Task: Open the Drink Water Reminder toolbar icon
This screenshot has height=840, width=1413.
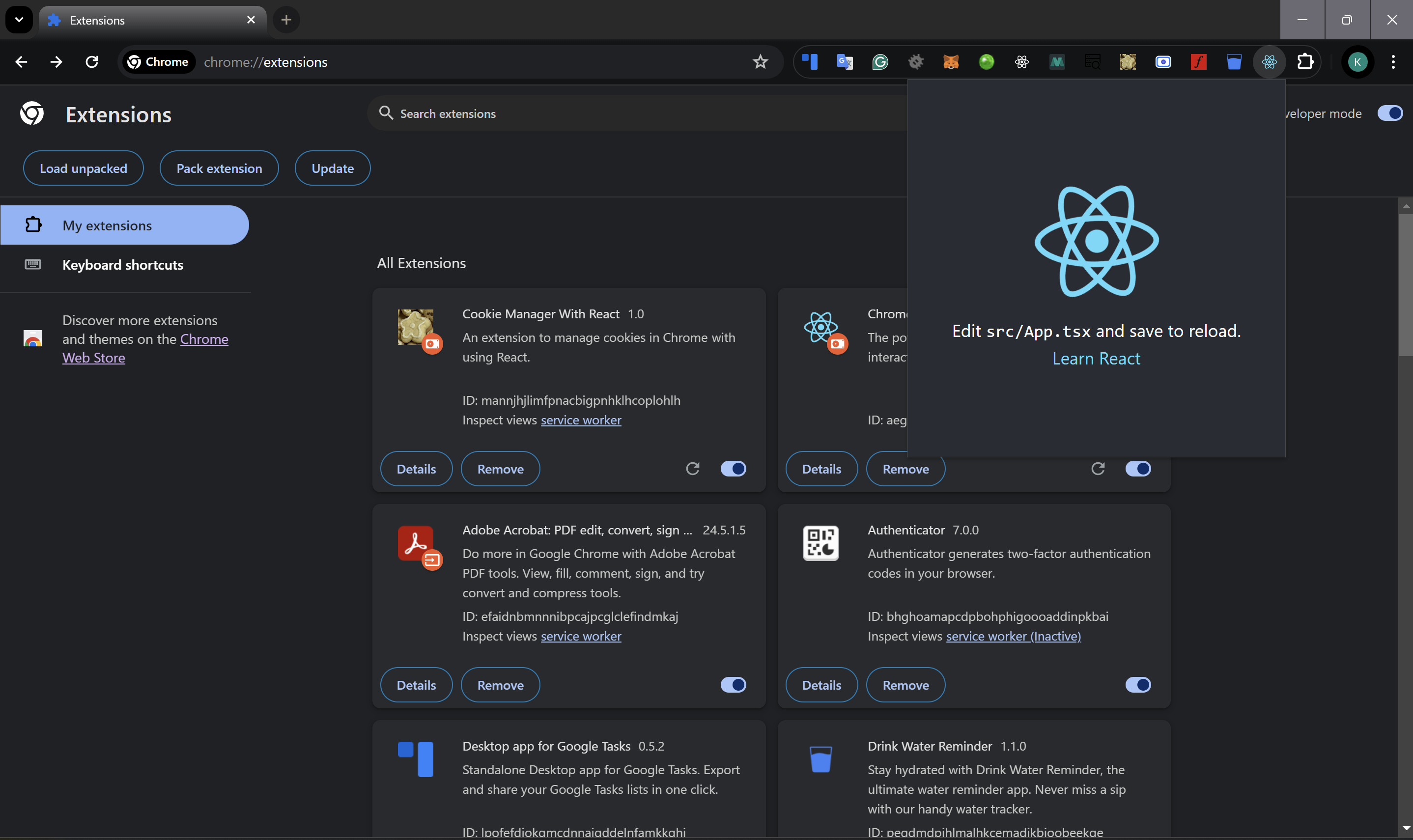Action: pos(1234,62)
